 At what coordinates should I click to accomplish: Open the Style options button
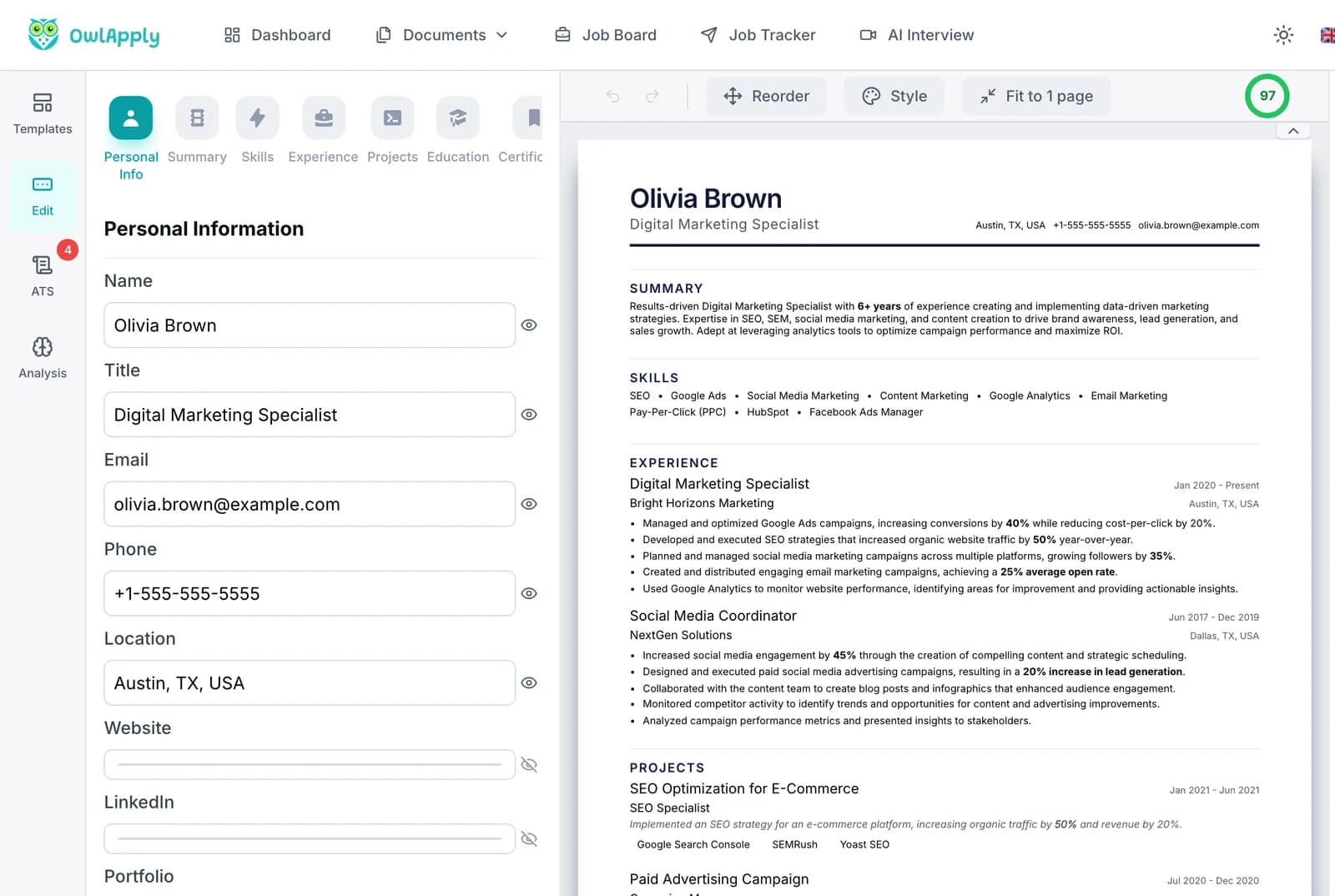coord(894,96)
